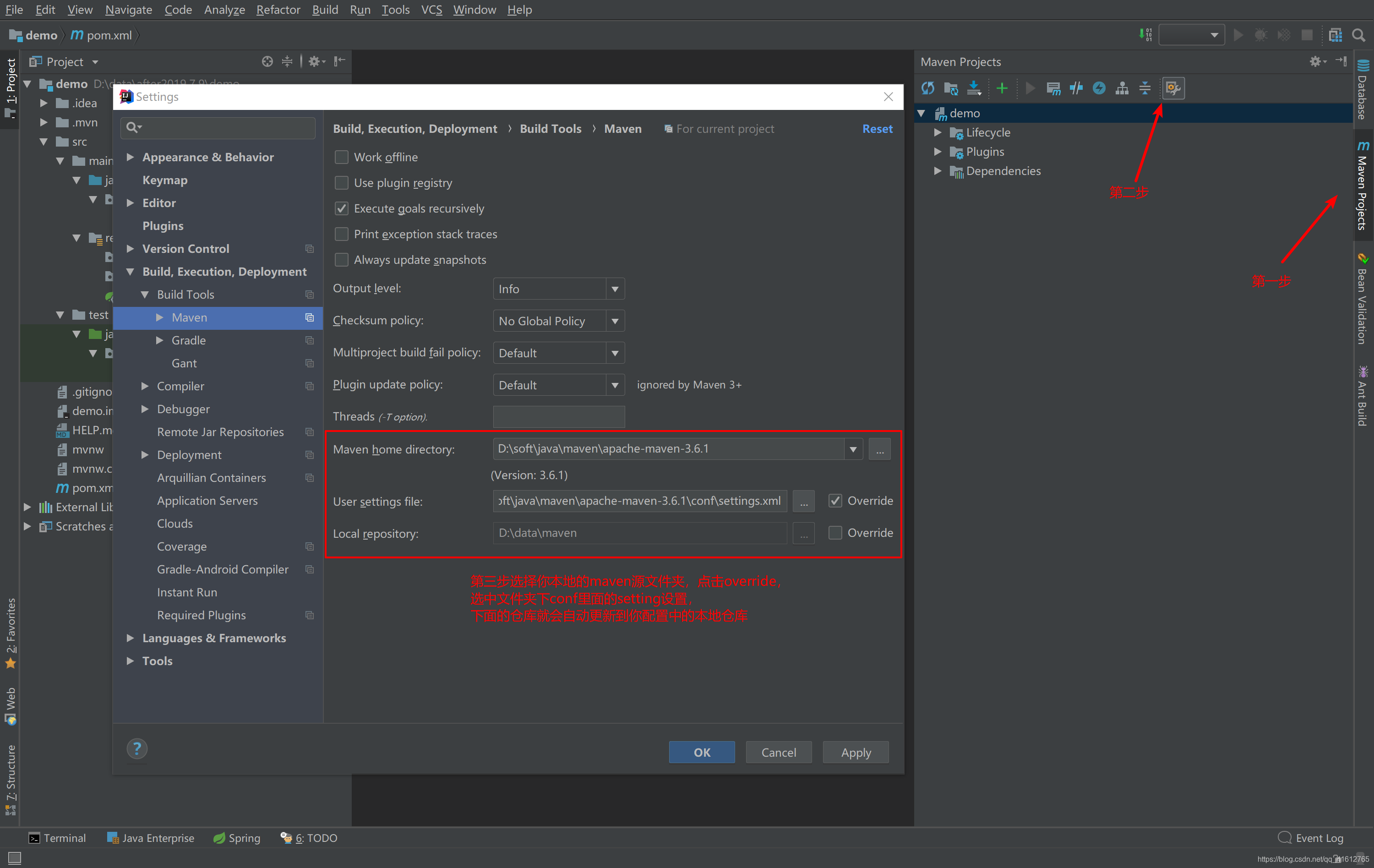The height and width of the screenshot is (868, 1374).
Task: Click the Threads input field
Action: (x=559, y=417)
